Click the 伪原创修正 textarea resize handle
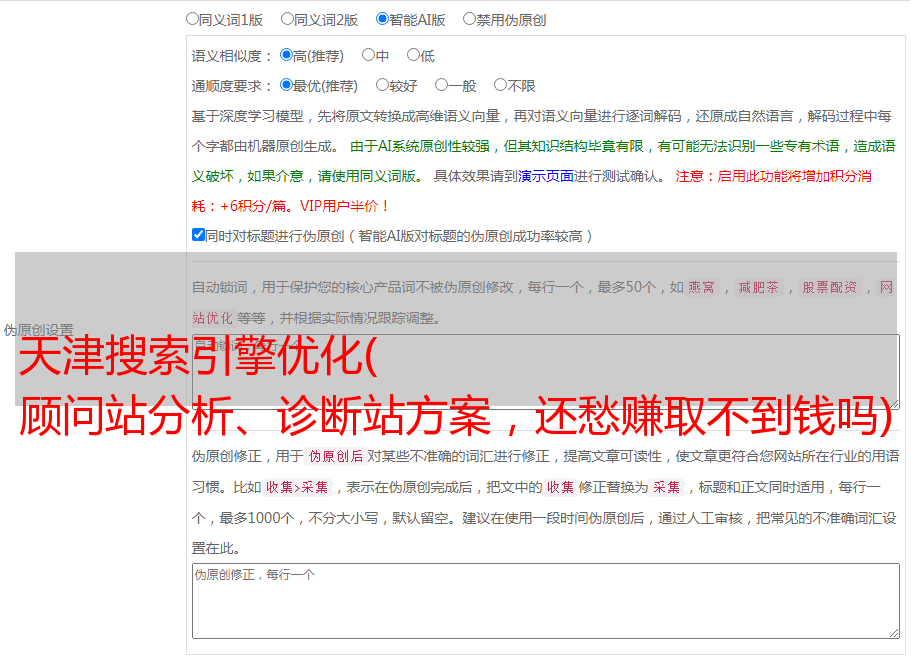Screen dimensions: 911x658 (x=894, y=634)
